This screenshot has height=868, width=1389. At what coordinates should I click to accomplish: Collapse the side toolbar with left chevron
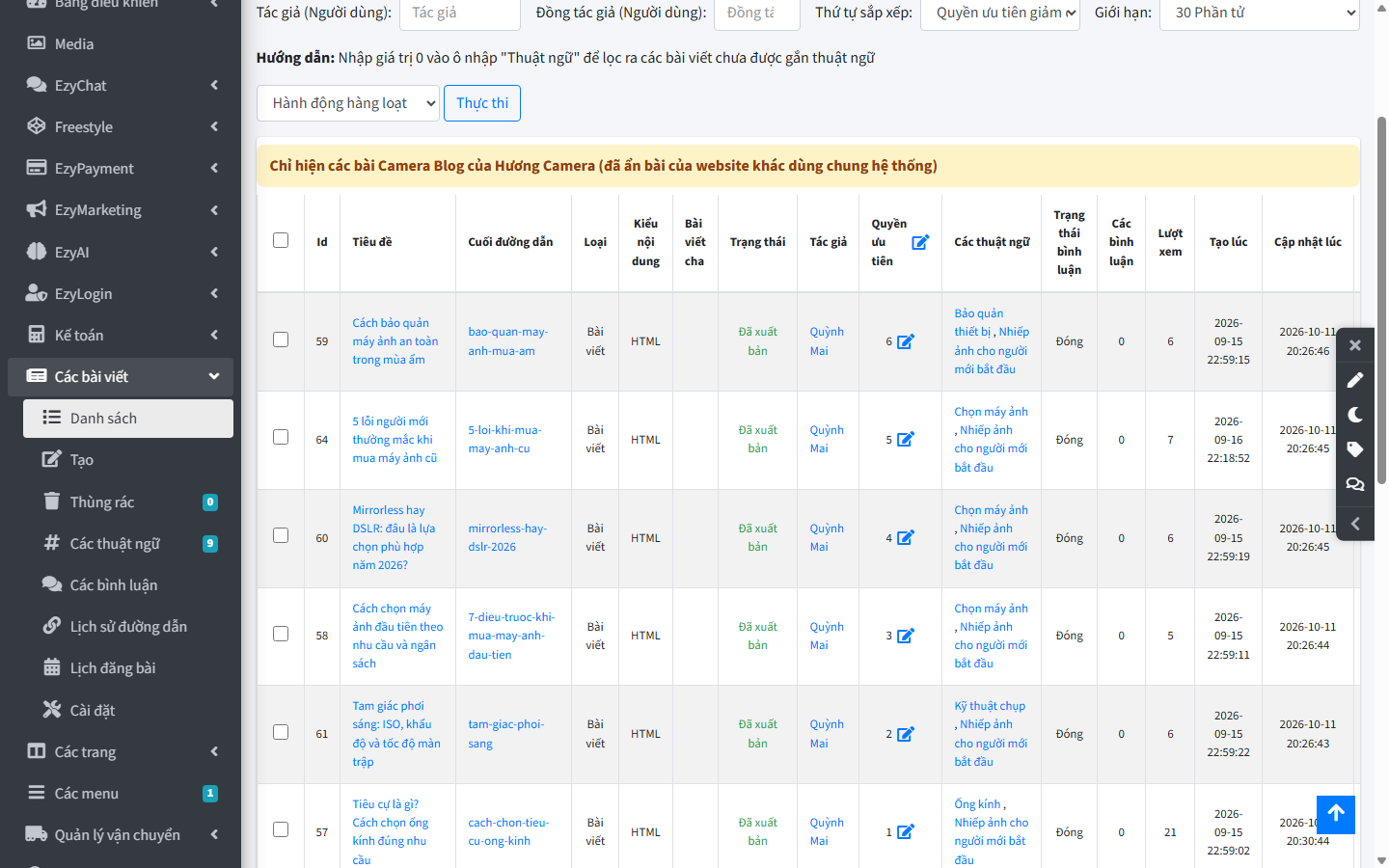tap(1355, 524)
